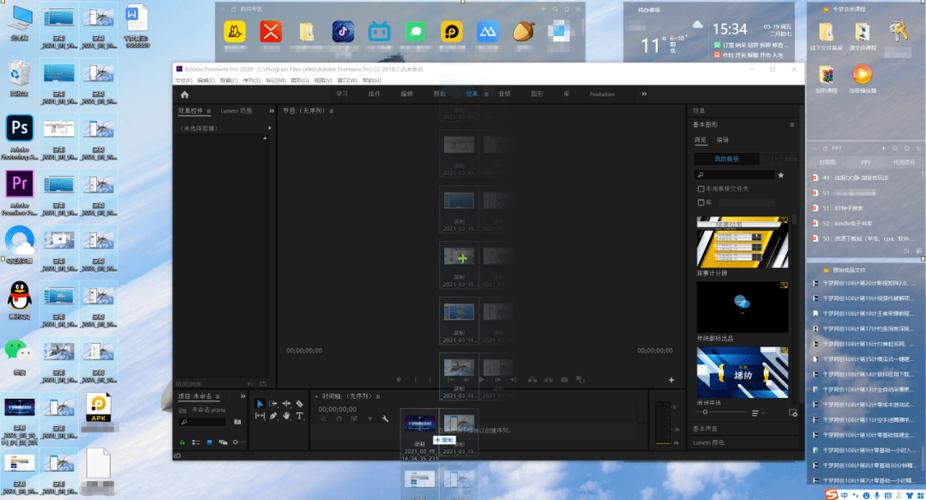Image resolution: width=926 pixels, height=500 pixels.
Task: Select the Selection arrow tool
Action: tap(259, 404)
